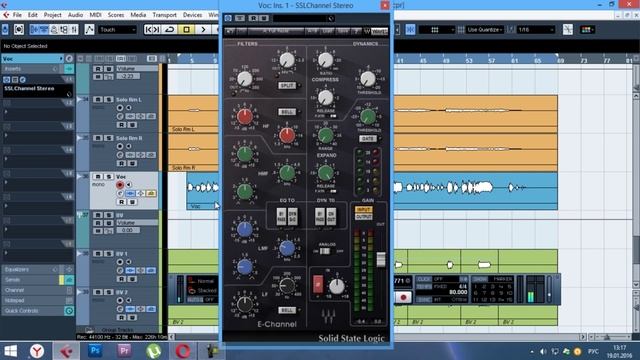Click the A/B compare button in Waves toolbar
This screenshot has width=640, height=360.
click(312, 31)
